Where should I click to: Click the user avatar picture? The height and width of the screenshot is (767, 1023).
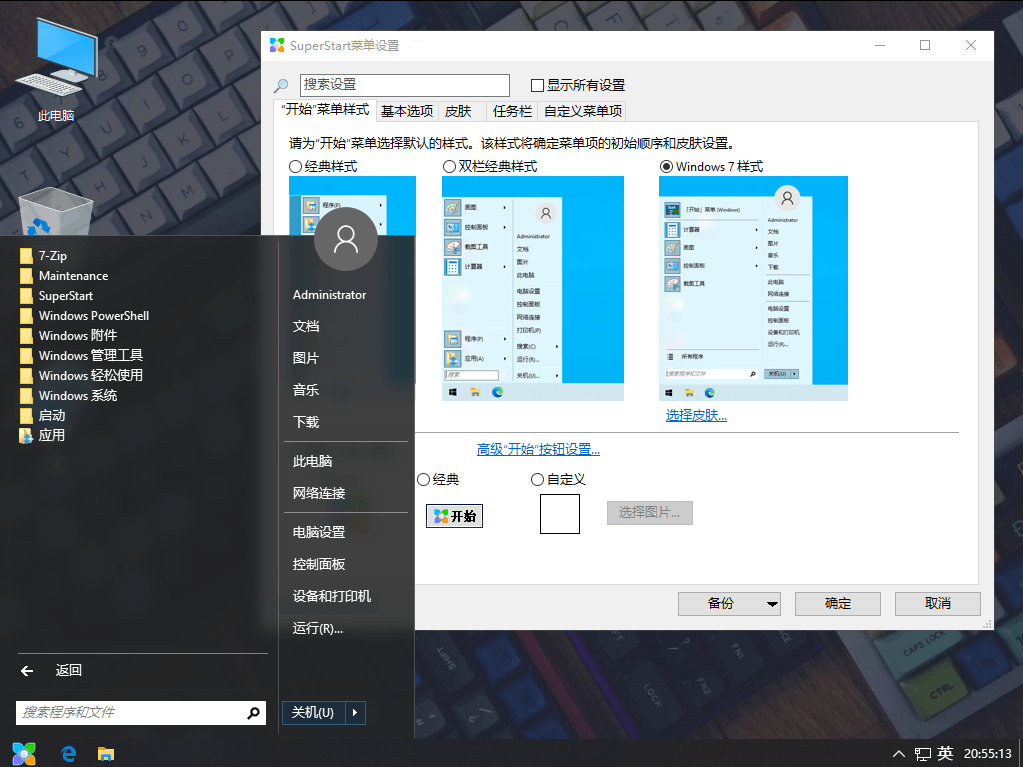click(346, 239)
